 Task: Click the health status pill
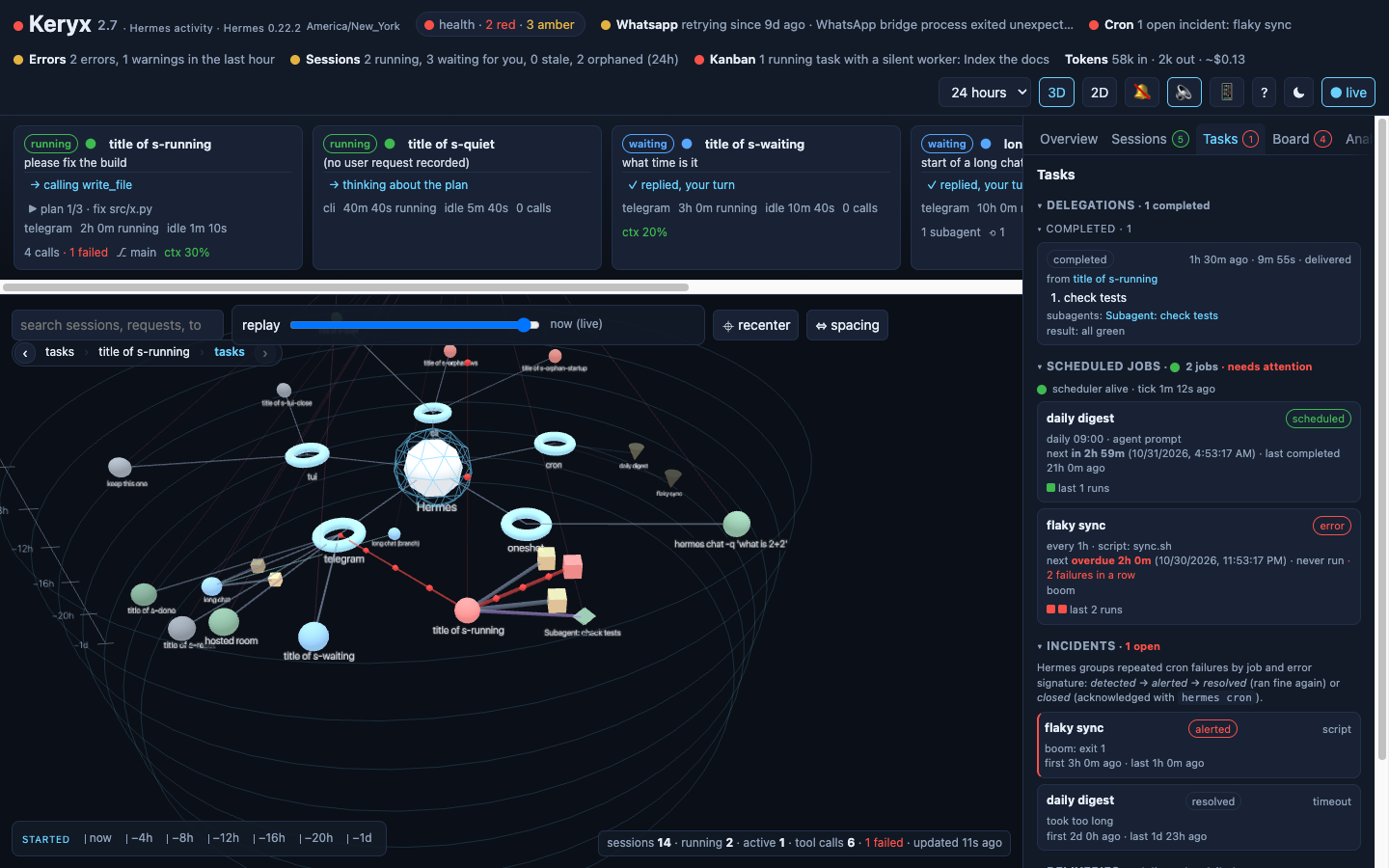pos(500,25)
